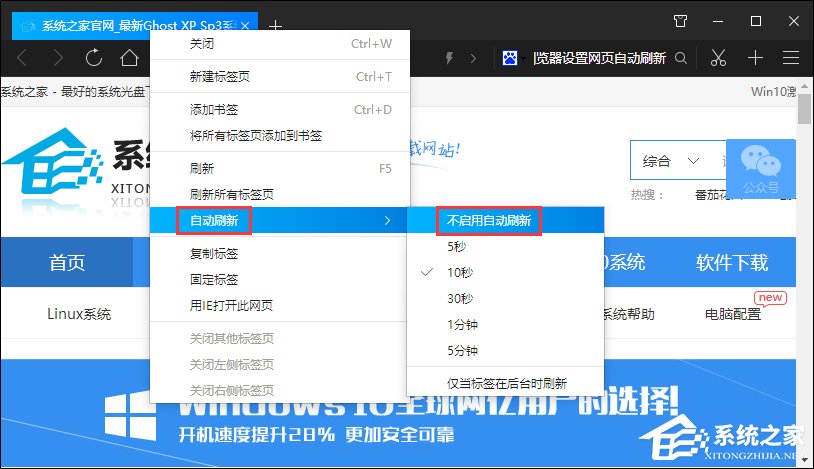Expand the 自动刷新 submenu arrow
Image resolution: width=814 pixels, height=469 pixels.
tap(387, 220)
